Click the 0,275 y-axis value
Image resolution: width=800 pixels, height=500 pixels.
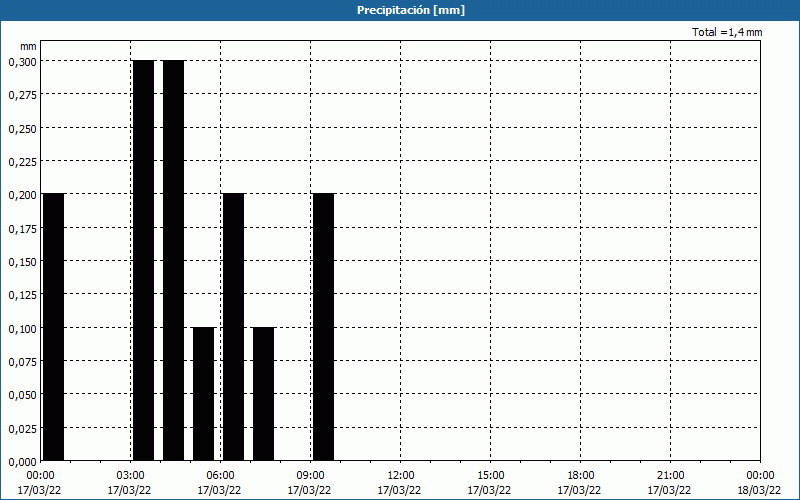[x=22, y=95]
